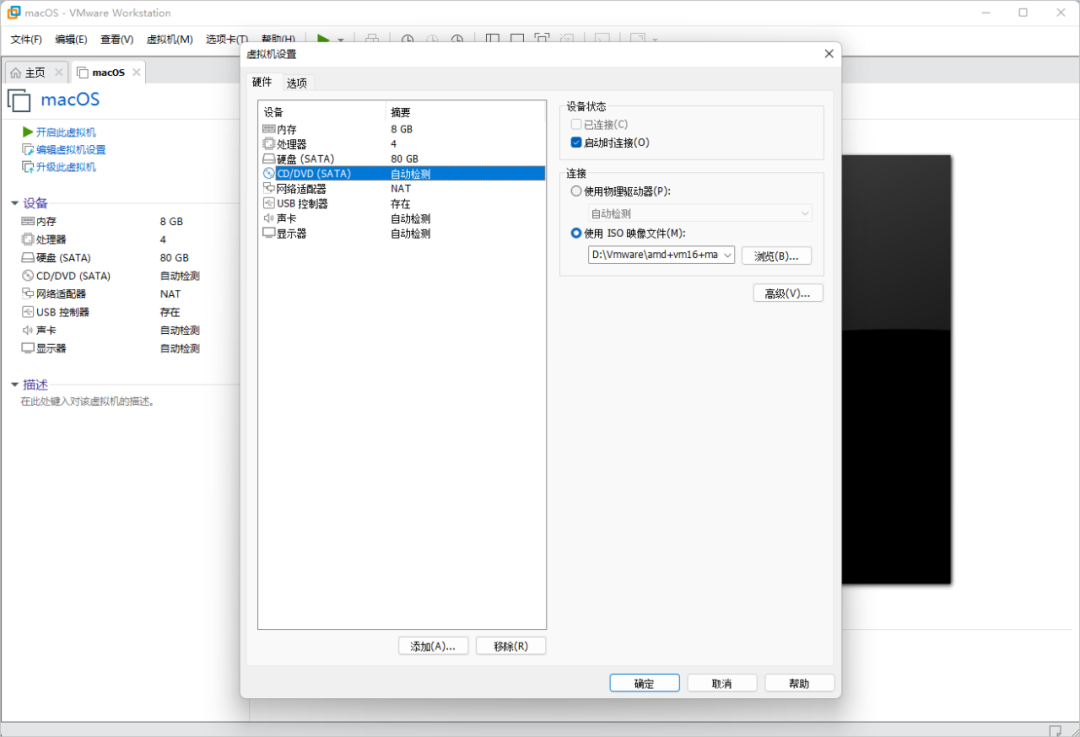Open the ISO image path dropdown
The height and width of the screenshot is (737, 1080).
point(727,255)
